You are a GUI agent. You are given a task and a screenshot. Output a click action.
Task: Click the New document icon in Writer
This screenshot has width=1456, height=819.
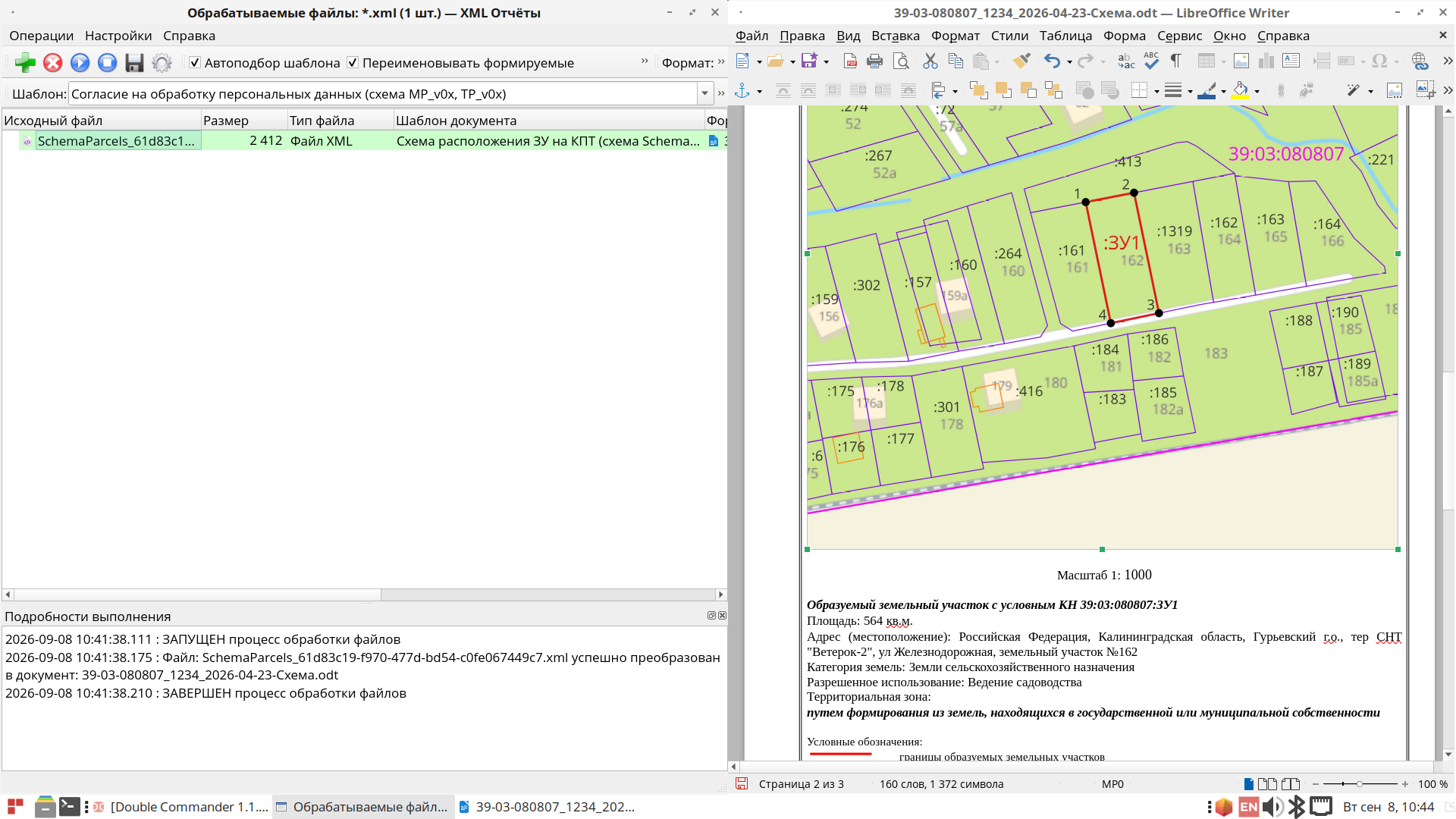click(x=742, y=61)
